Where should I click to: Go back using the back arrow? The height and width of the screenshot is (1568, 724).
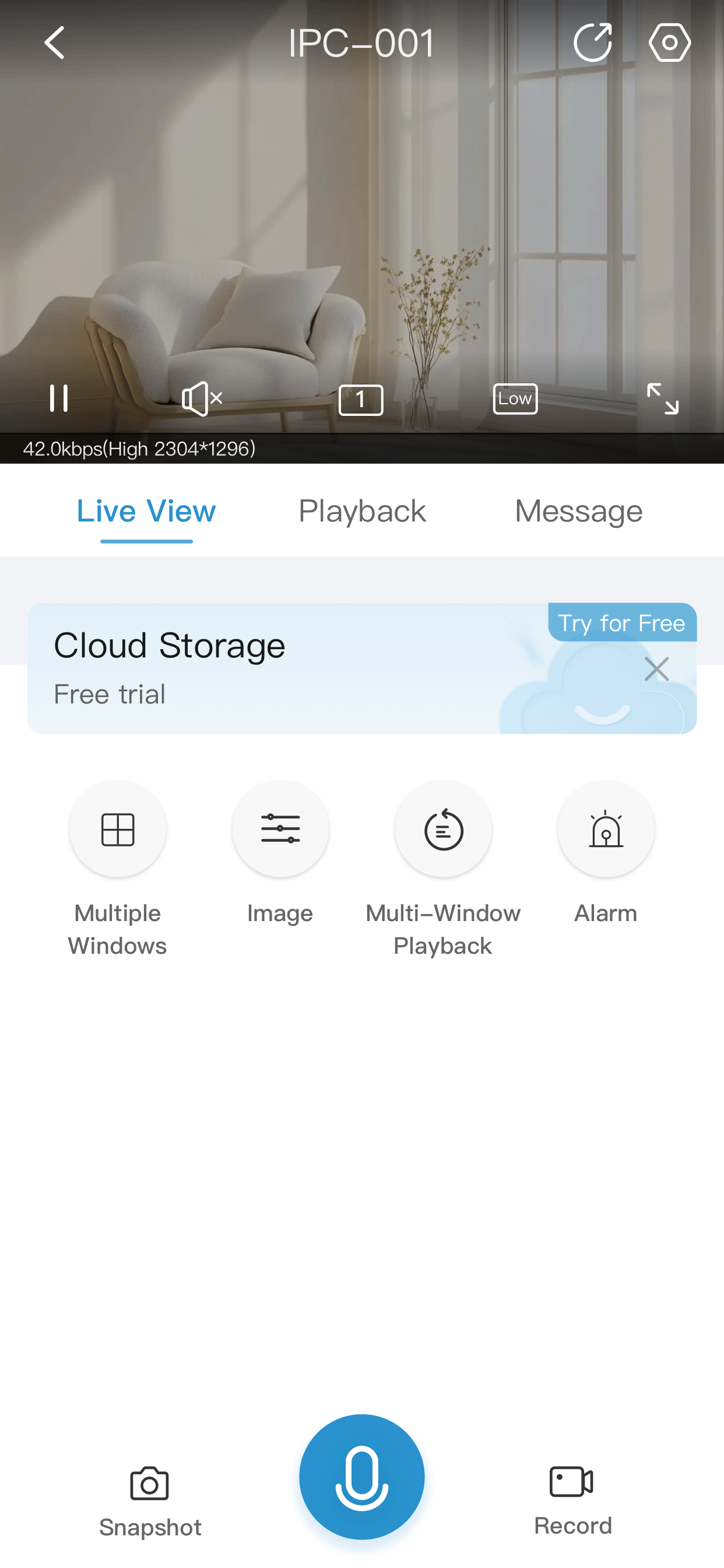point(55,43)
